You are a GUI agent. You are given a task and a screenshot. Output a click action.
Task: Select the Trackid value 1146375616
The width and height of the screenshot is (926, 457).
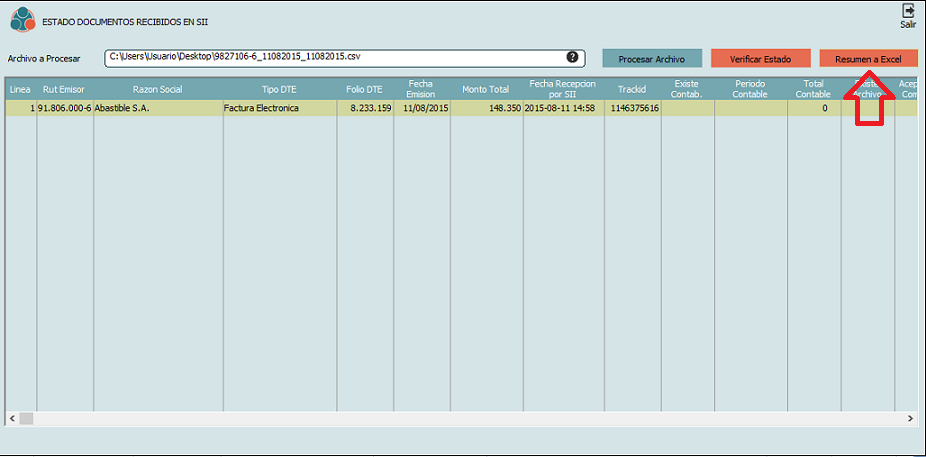coord(634,108)
